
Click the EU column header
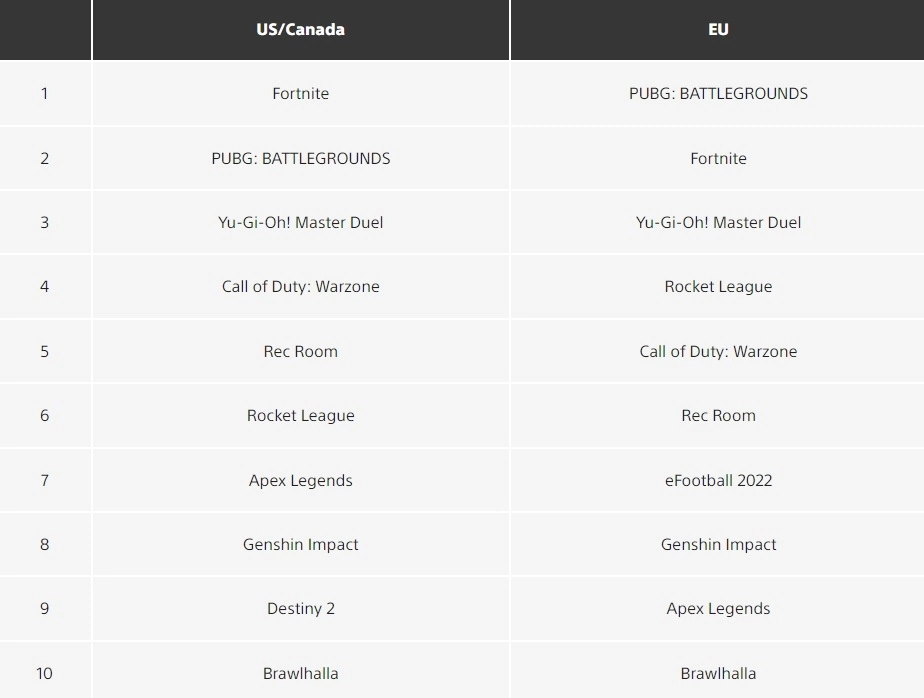718,29
